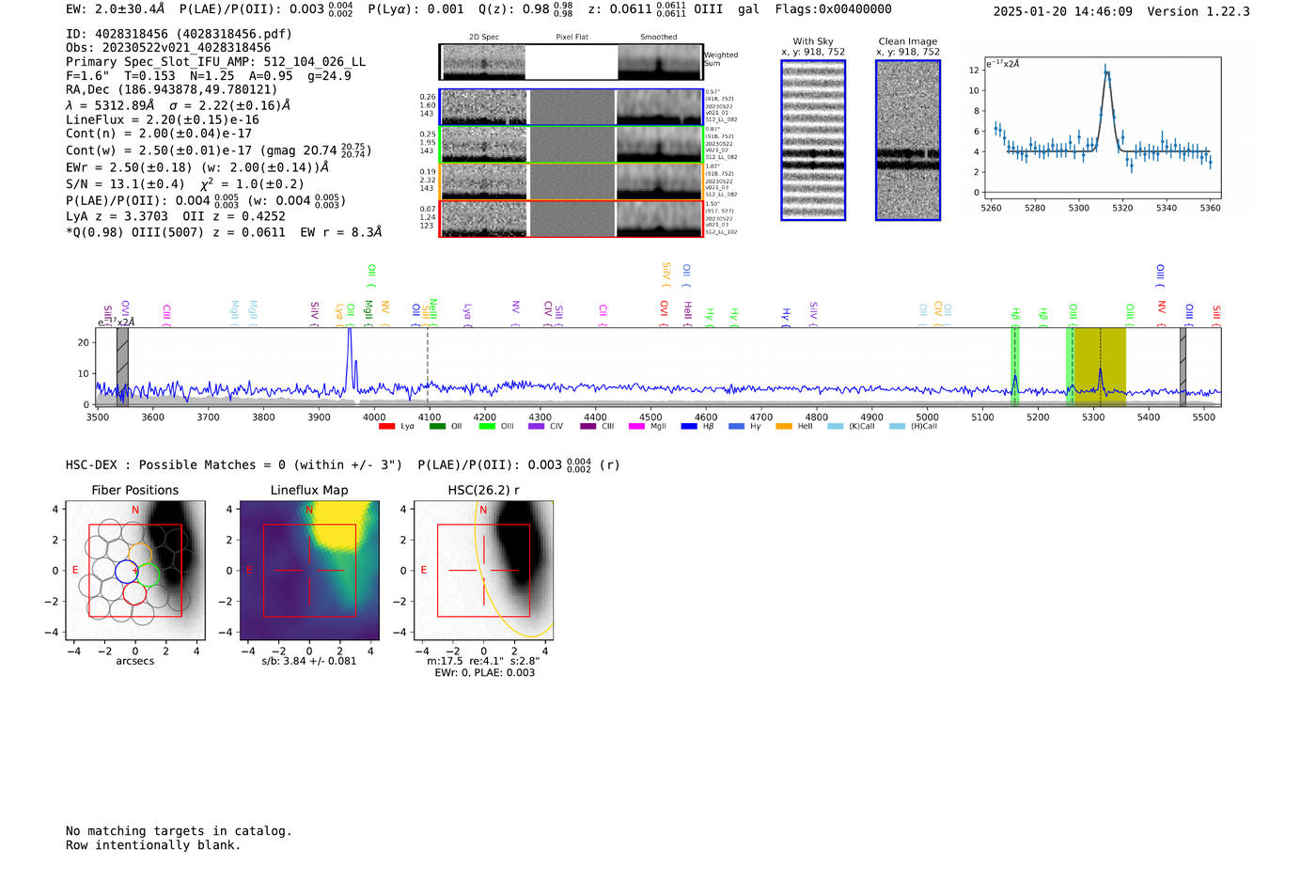Click the Smoothed column header

[659, 38]
